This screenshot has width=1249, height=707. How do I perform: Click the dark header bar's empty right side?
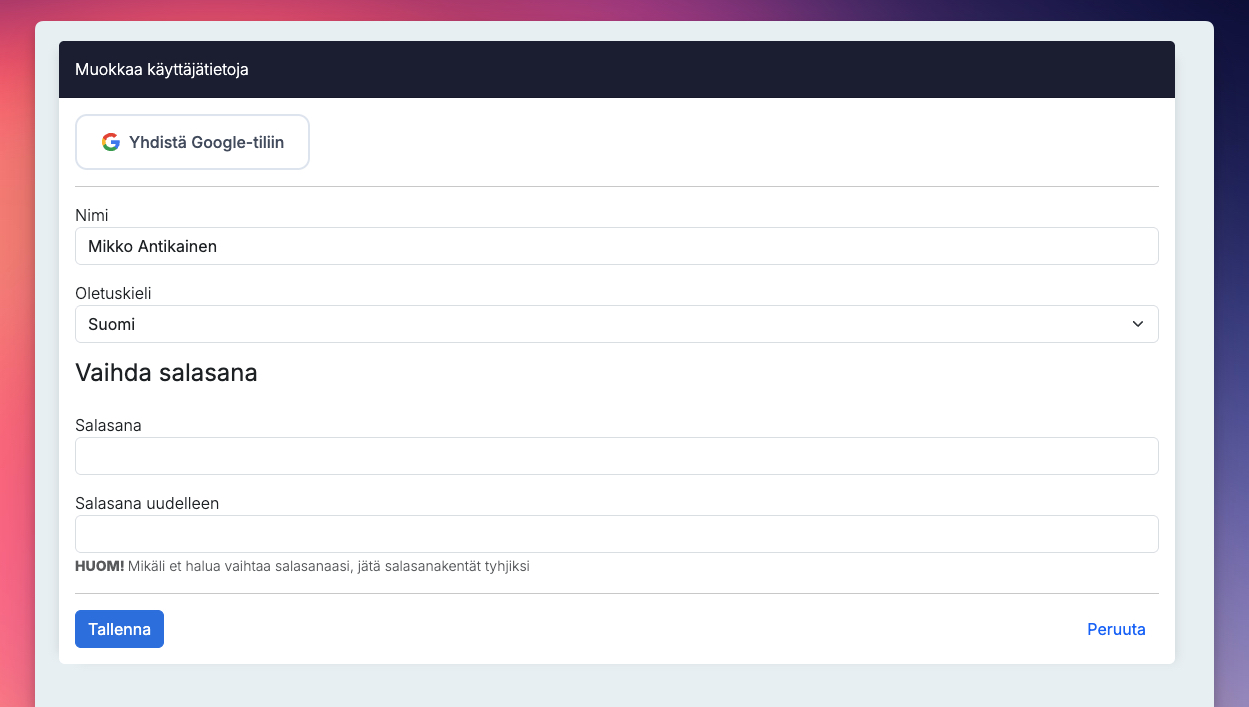(x=900, y=70)
